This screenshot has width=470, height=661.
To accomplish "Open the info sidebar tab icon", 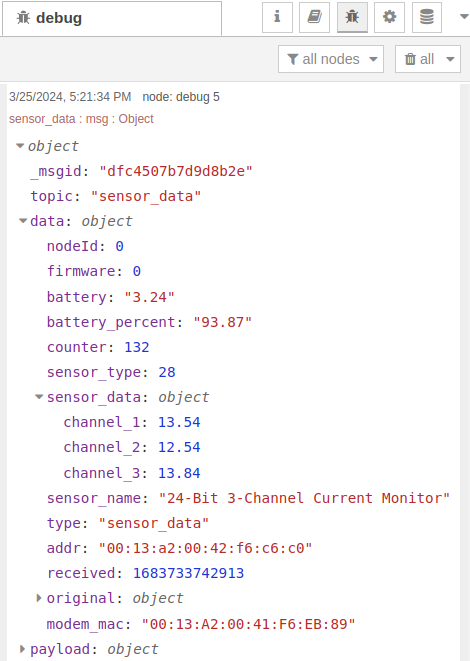I will coord(277,17).
